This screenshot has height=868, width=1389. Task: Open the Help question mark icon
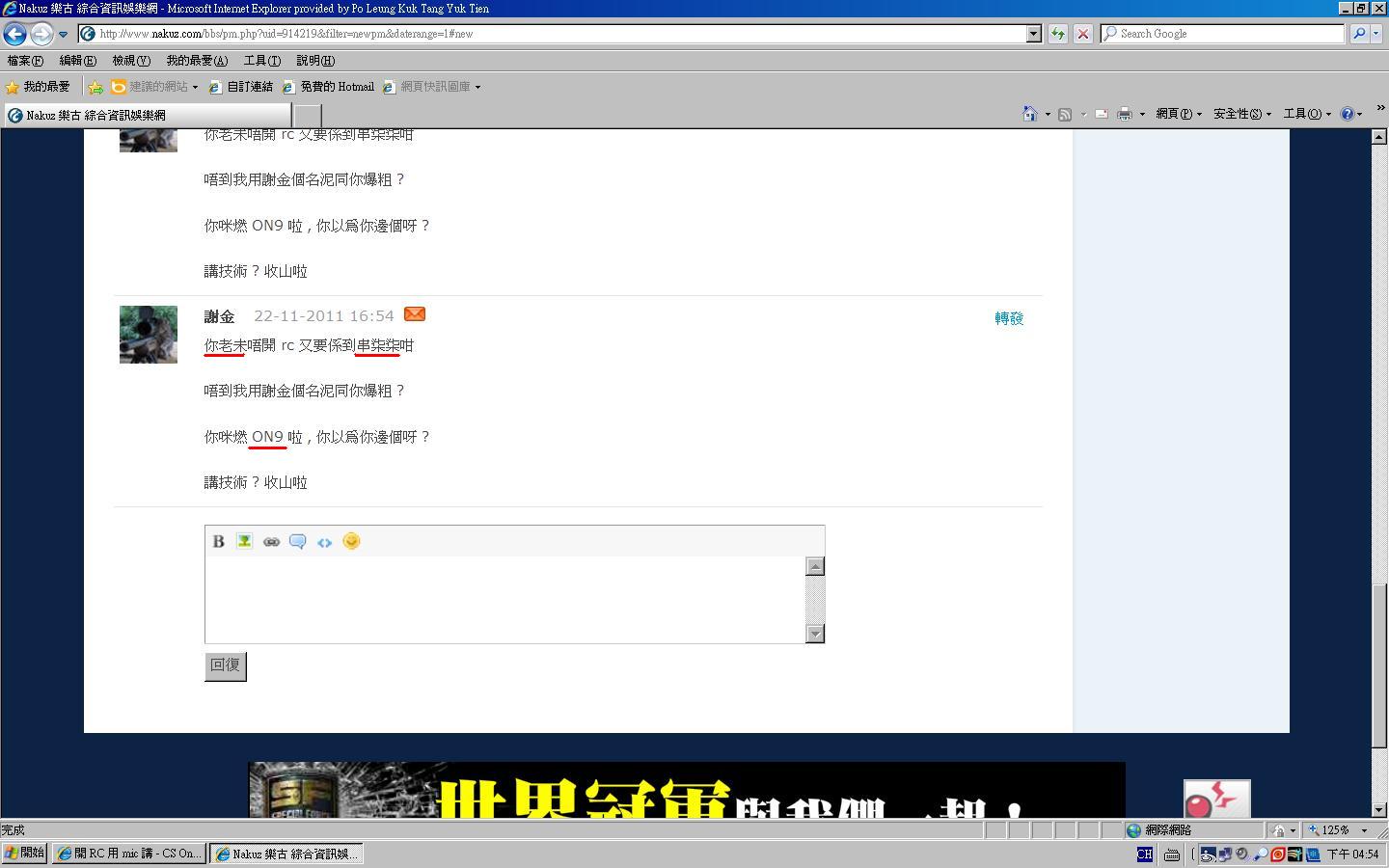click(1348, 114)
